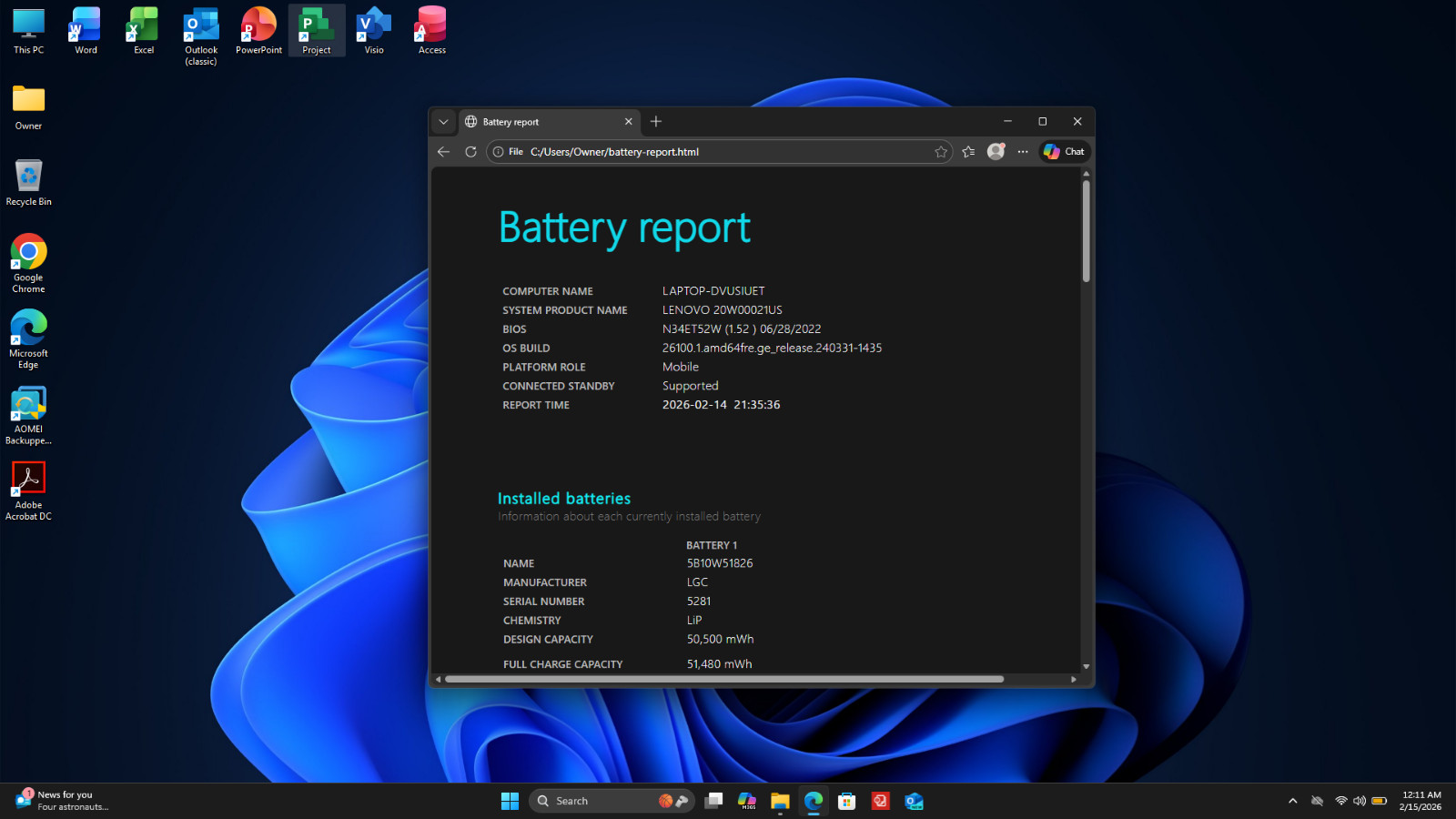Image resolution: width=1456 pixels, height=819 pixels.
Task: Launch Word from the desktop shortcut
Action: [86, 31]
